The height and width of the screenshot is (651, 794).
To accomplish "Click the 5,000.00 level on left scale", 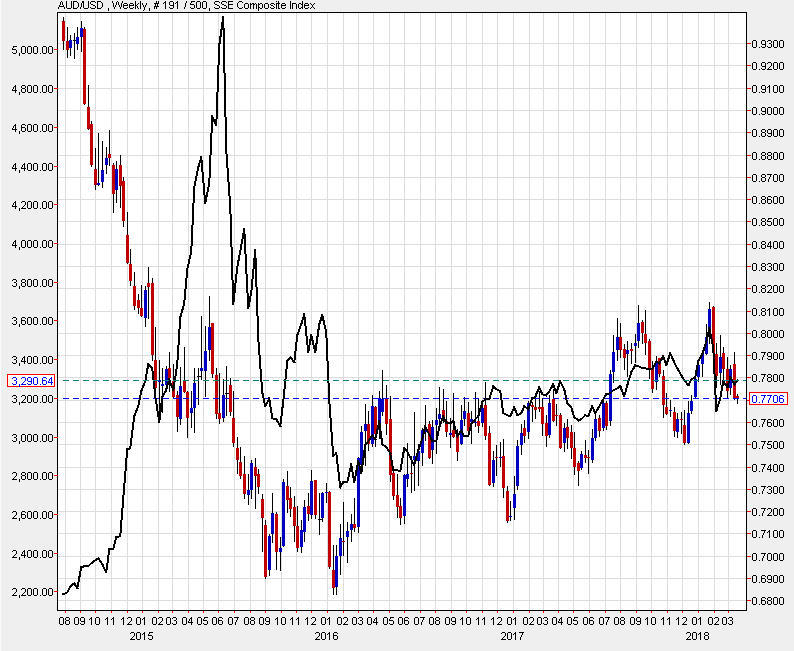I will coord(28,49).
